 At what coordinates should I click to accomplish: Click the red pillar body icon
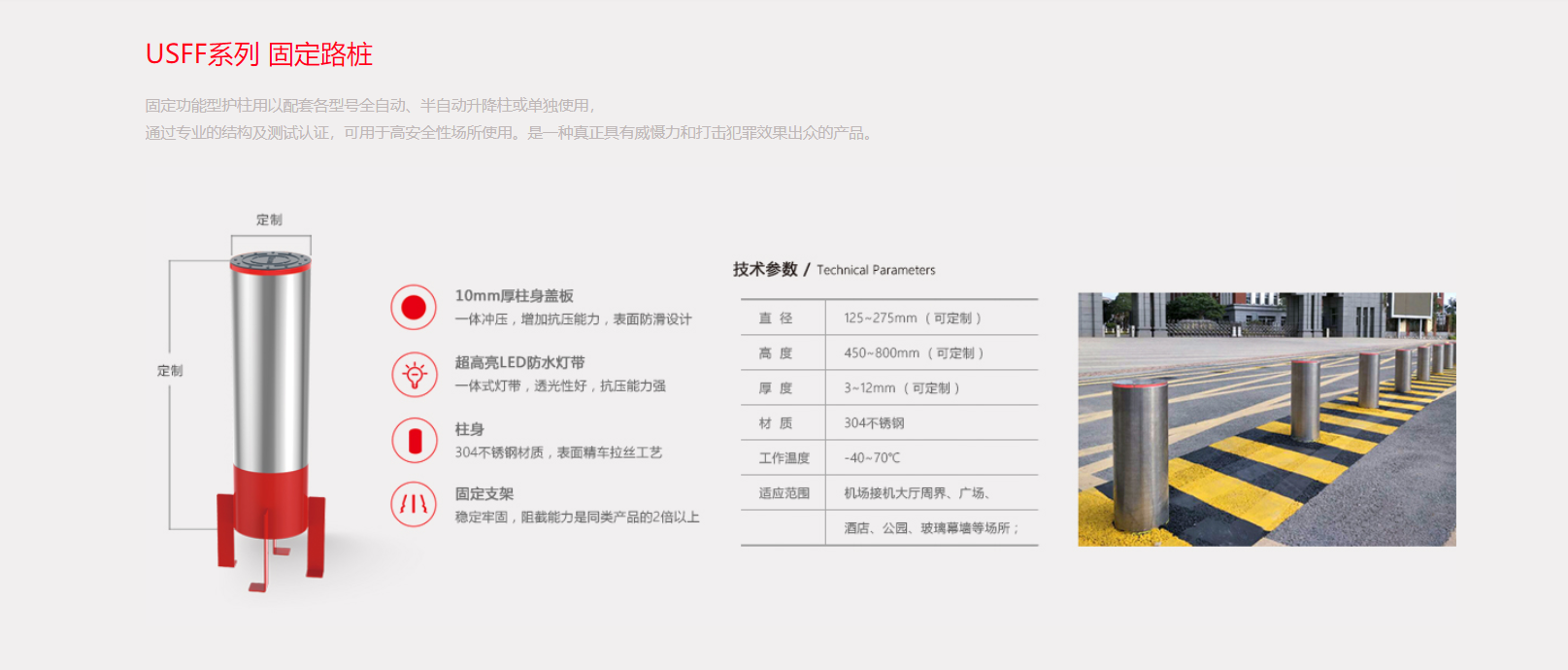click(x=414, y=441)
